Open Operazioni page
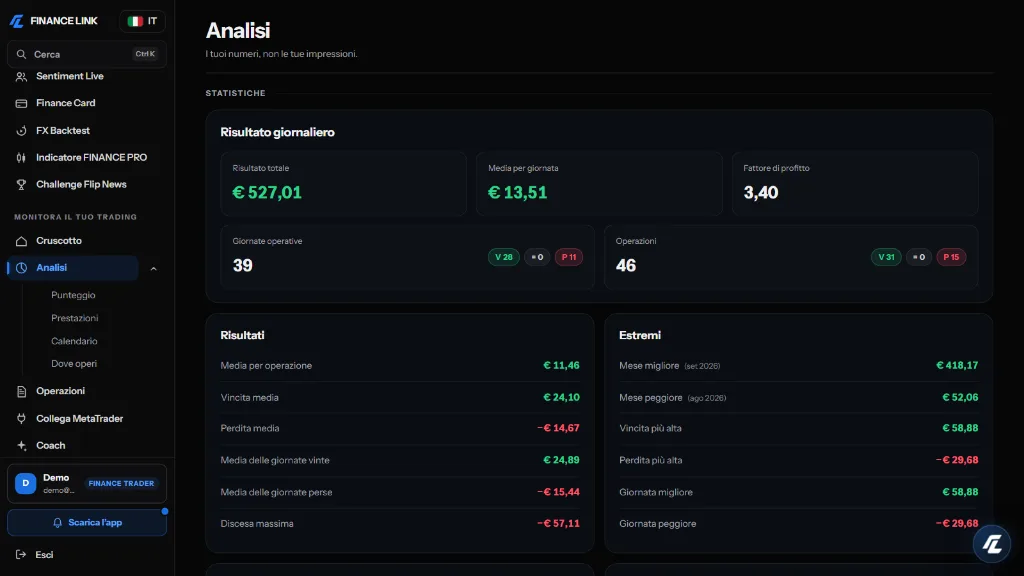 (x=60, y=391)
